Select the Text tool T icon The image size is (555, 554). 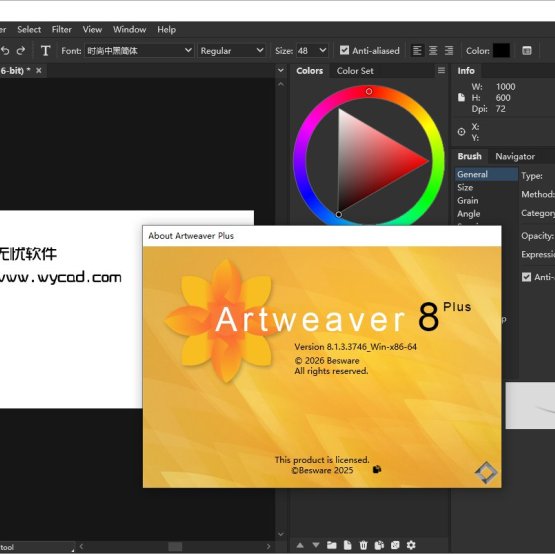(45, 51)
